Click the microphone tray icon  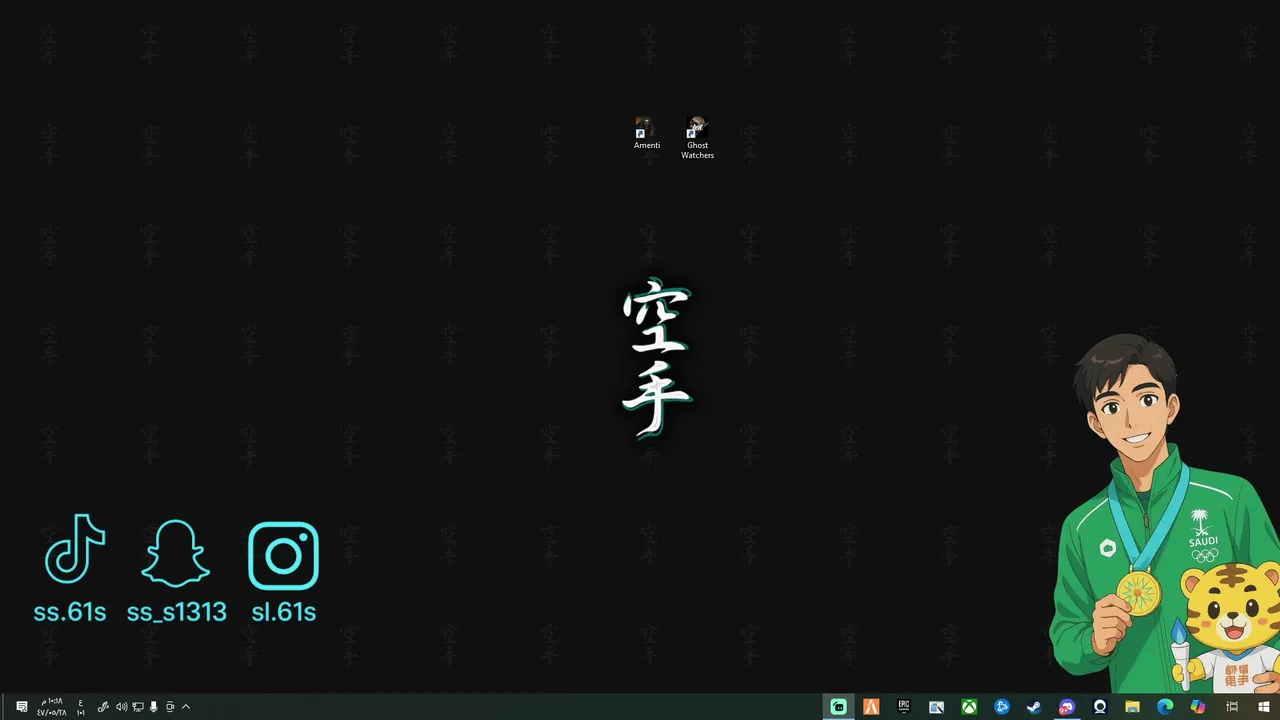pos(154,707)
